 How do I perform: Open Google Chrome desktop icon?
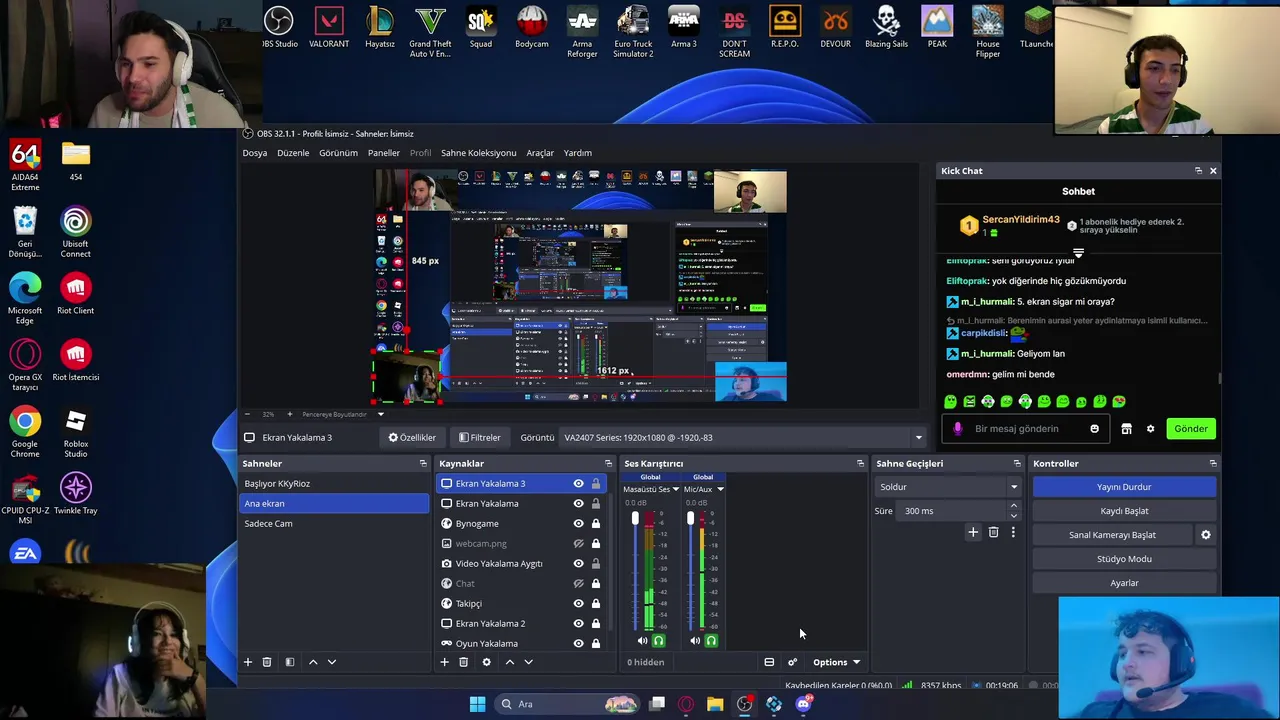tap(25, 432)
